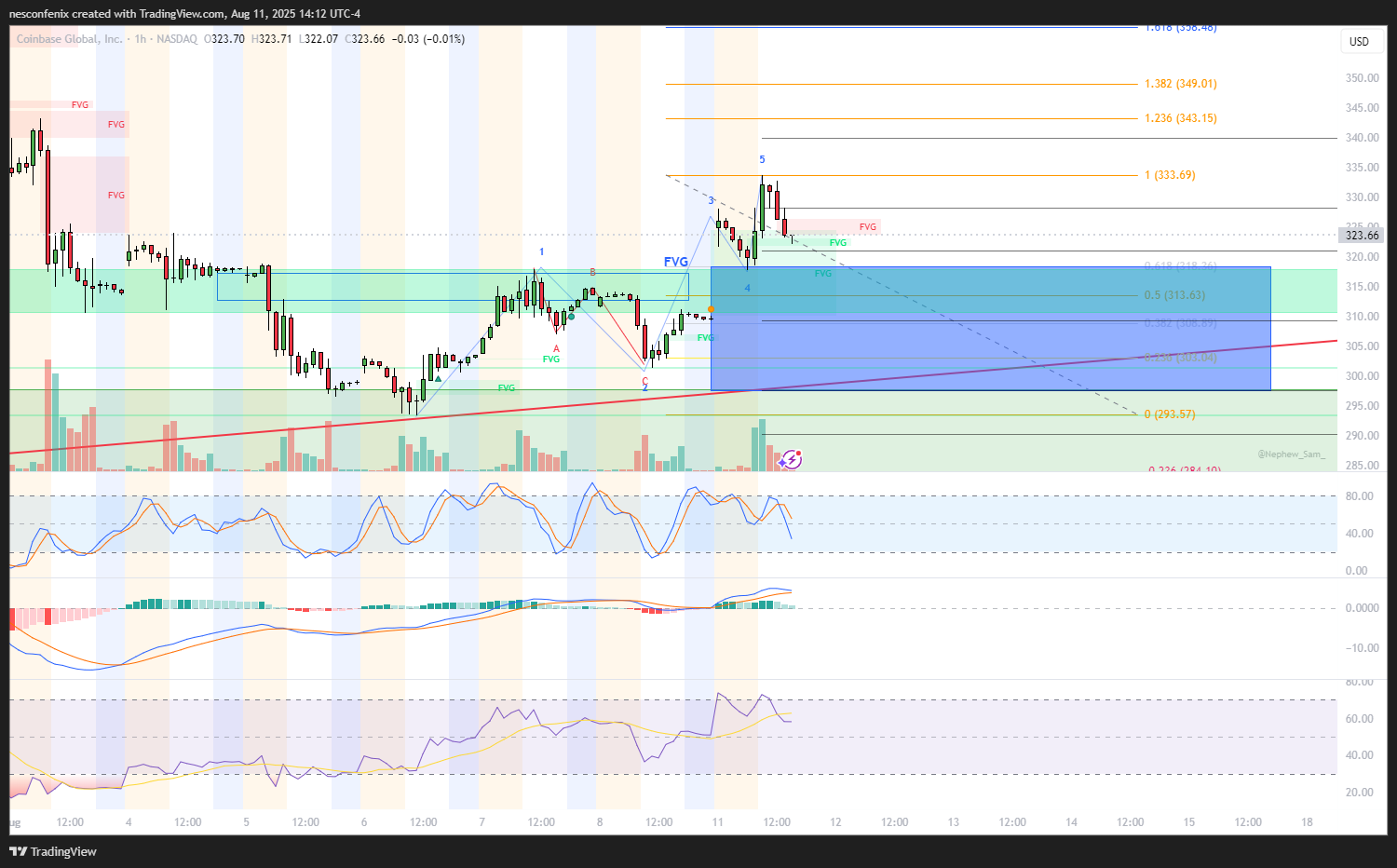
Task: Click the 345.00 price axis label
Action: pos(1362,108)
